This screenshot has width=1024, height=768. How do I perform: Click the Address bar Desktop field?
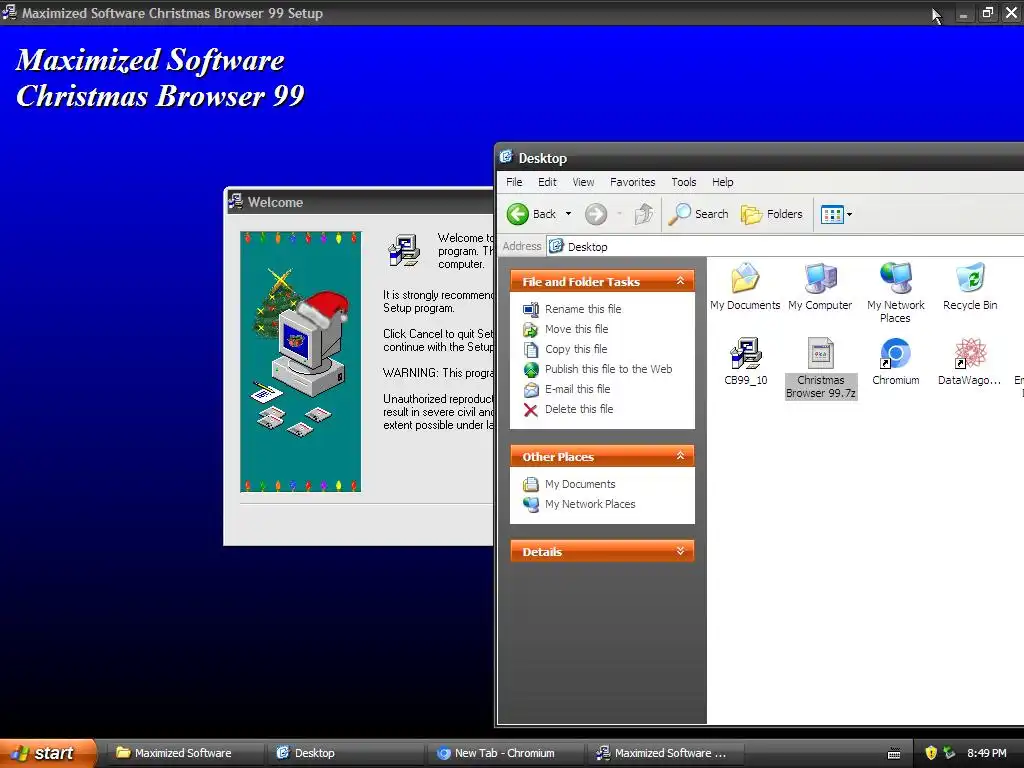(x=785, y=246)
